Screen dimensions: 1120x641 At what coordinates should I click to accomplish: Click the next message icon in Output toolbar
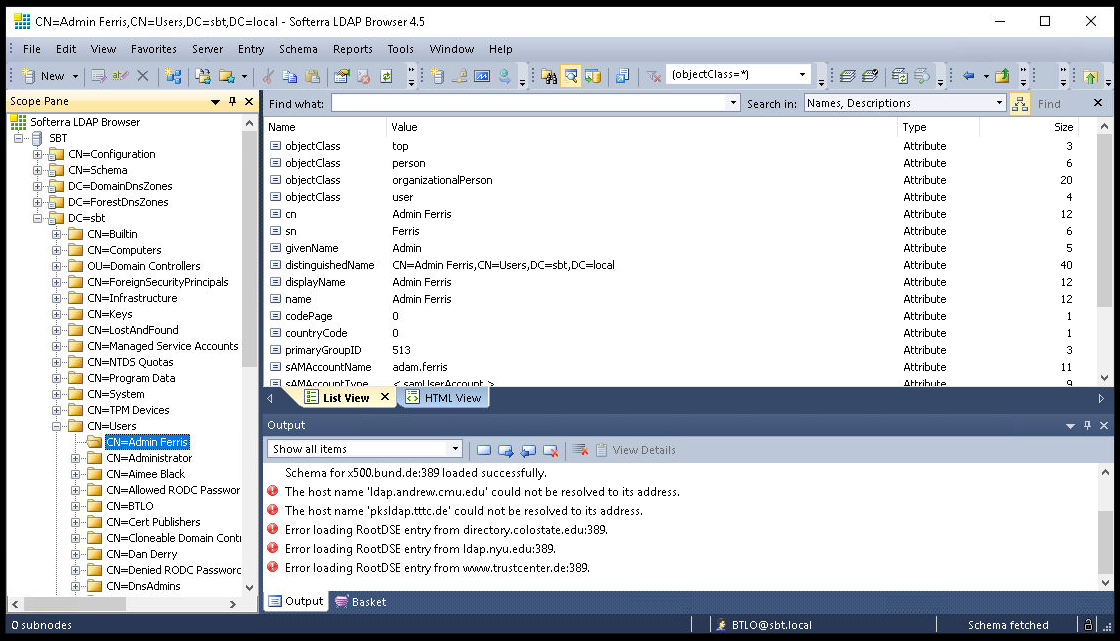click(506, 450)
